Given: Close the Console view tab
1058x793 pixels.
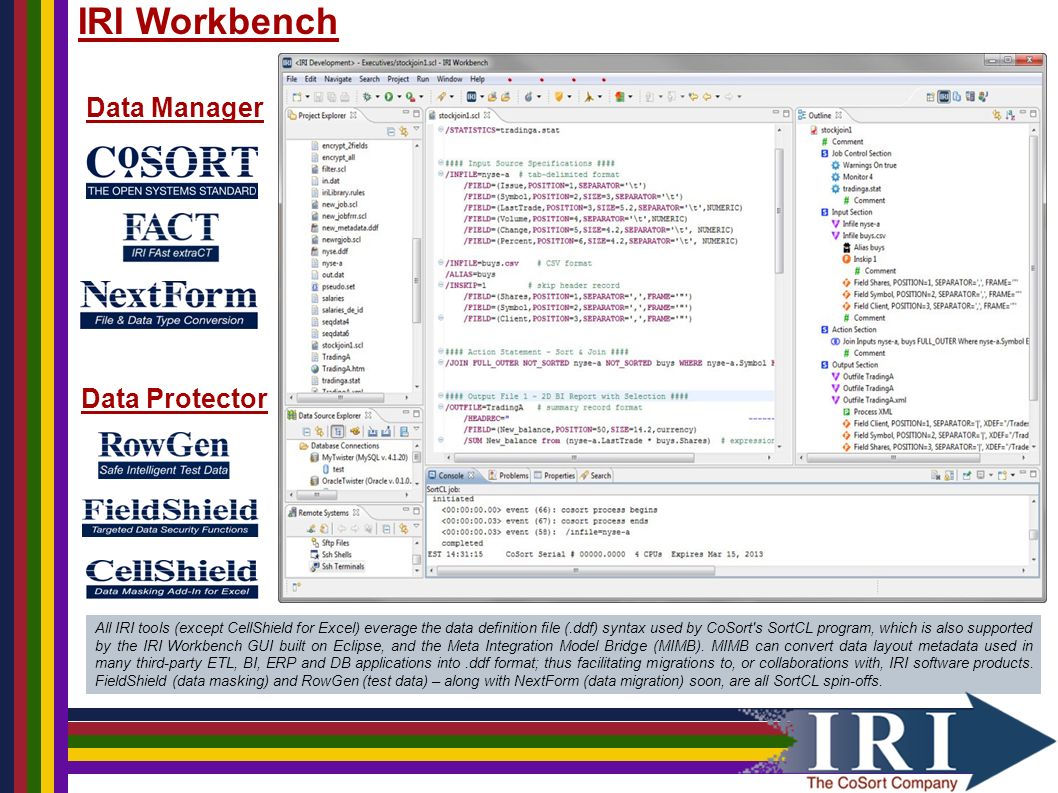Looking at the screenshot, I should pos(471,476).
